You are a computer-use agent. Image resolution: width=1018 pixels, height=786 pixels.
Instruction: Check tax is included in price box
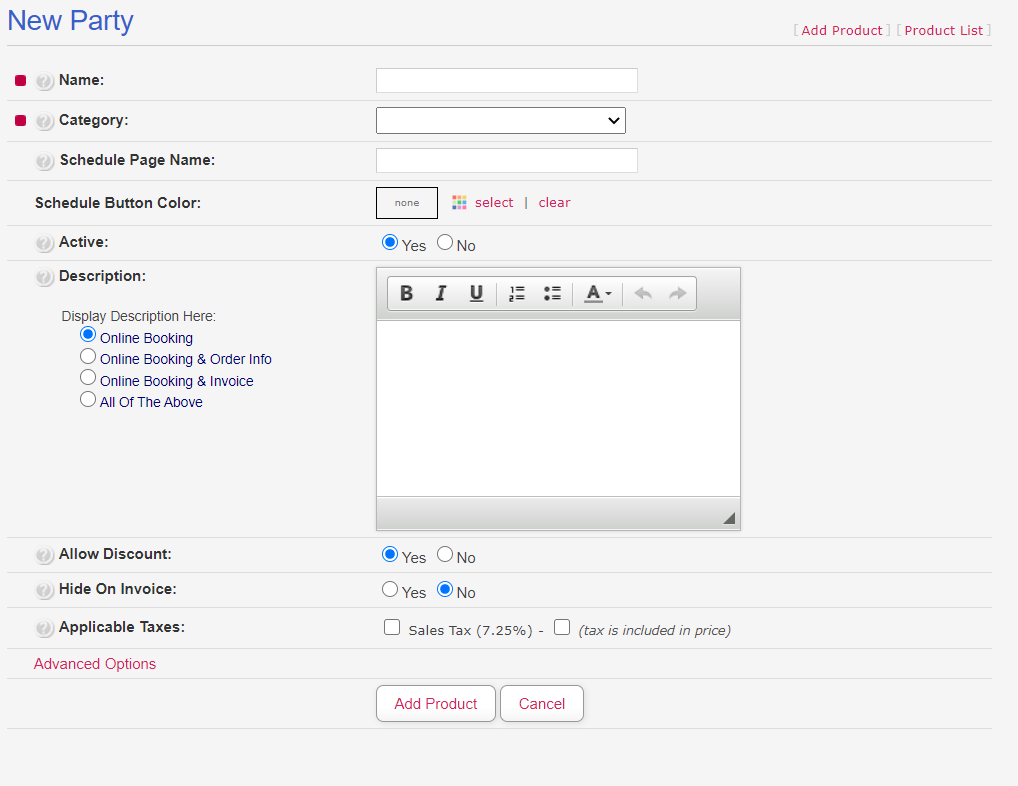coord(562,627)
